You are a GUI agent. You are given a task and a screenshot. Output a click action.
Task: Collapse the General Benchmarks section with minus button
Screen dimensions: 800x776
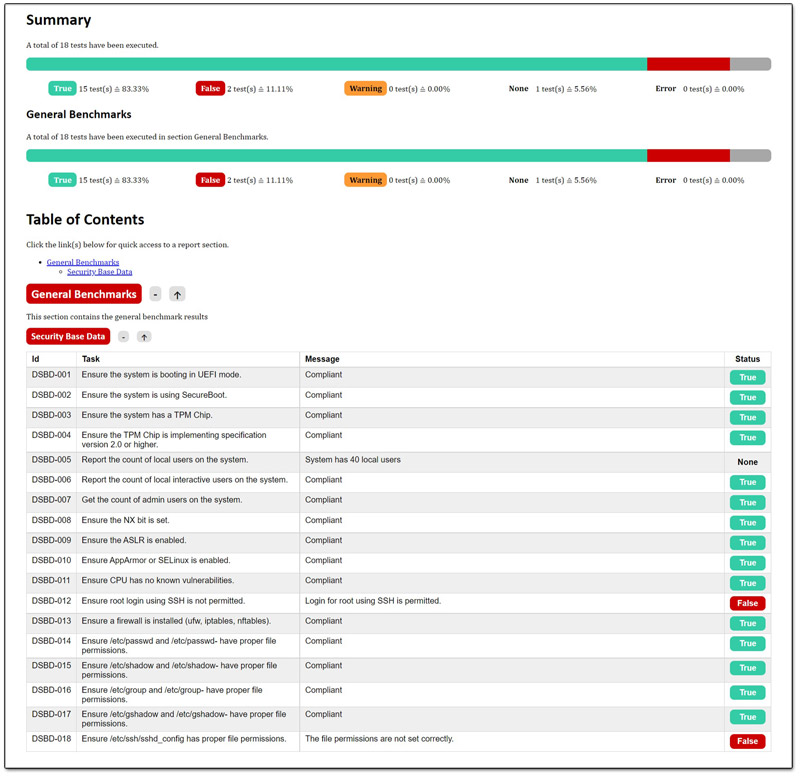[155, 295]
